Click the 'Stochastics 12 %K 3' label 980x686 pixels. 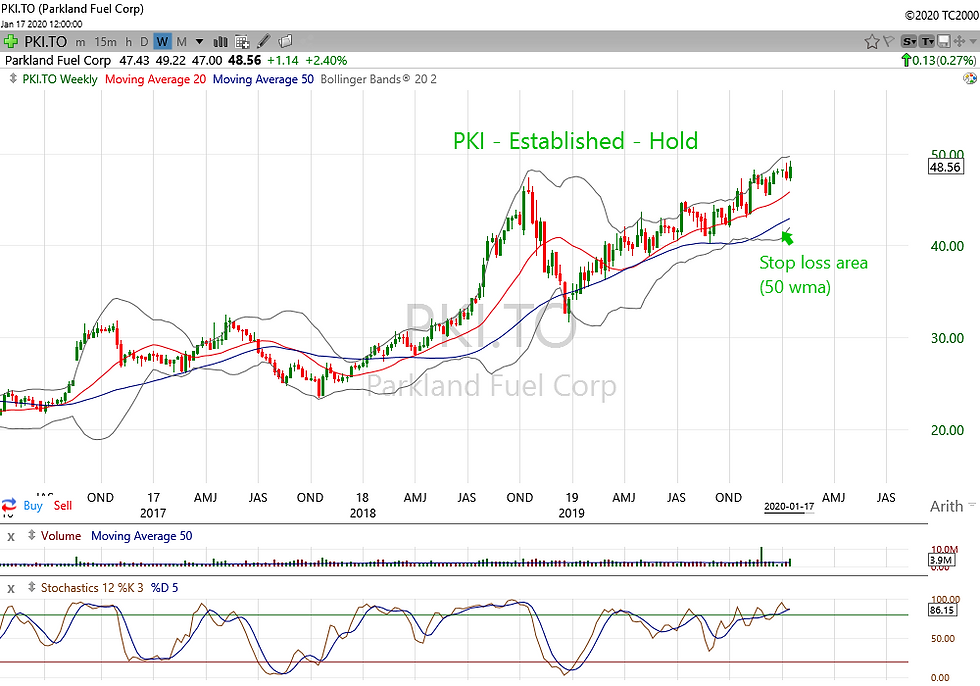92,588
